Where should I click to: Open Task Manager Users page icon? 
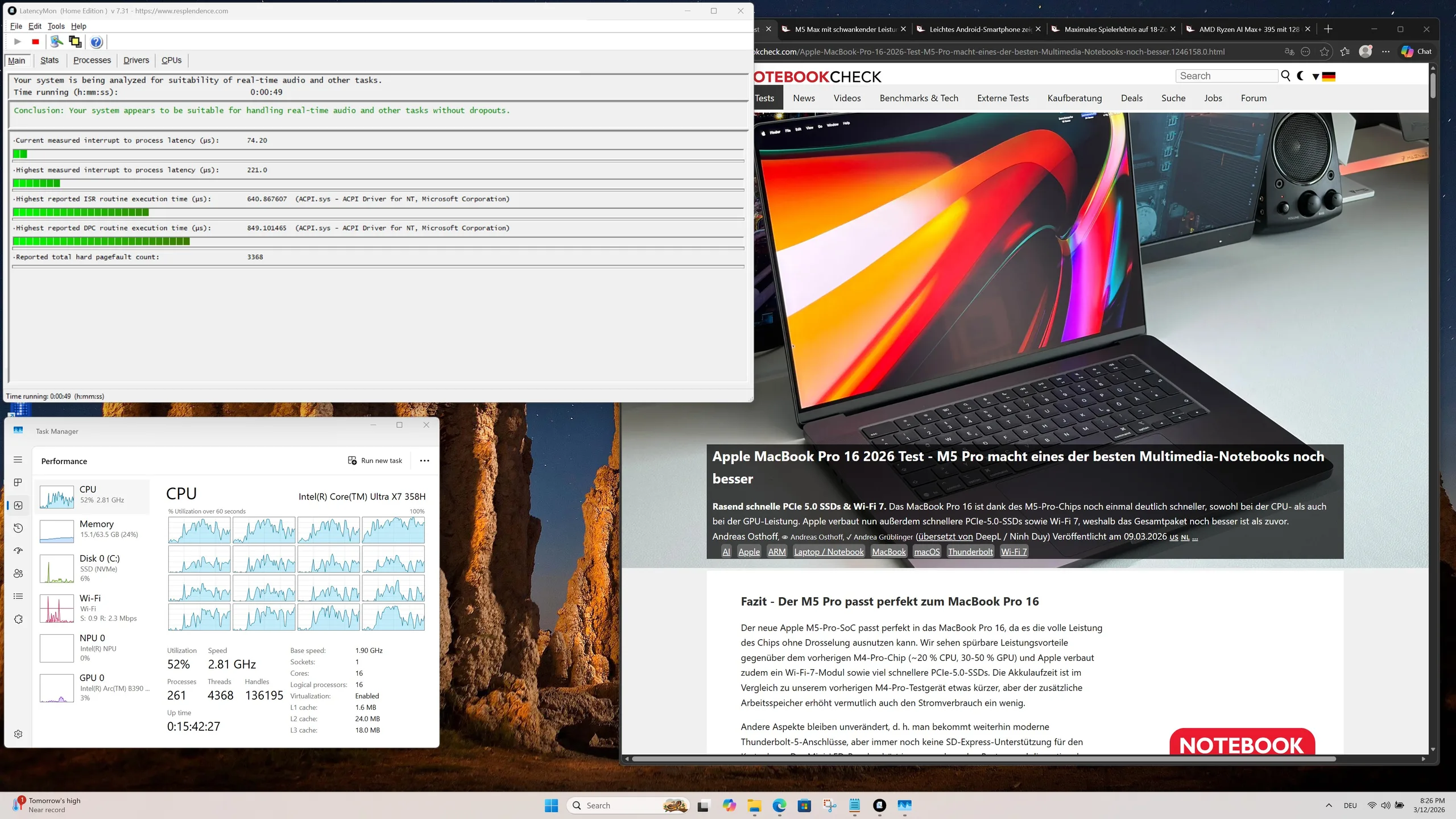(x=18, y=573)
